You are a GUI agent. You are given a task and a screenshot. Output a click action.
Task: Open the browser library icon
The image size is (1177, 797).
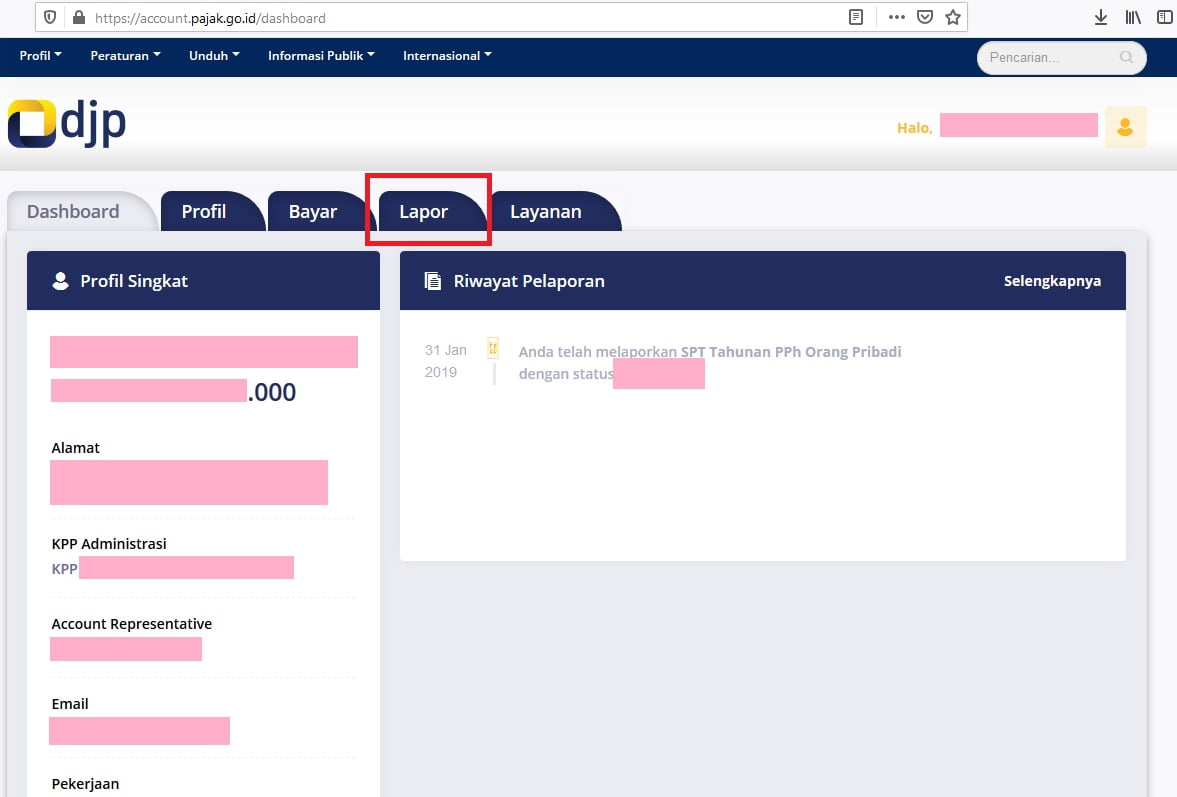pyautogui.click(x=1133, y=17)
